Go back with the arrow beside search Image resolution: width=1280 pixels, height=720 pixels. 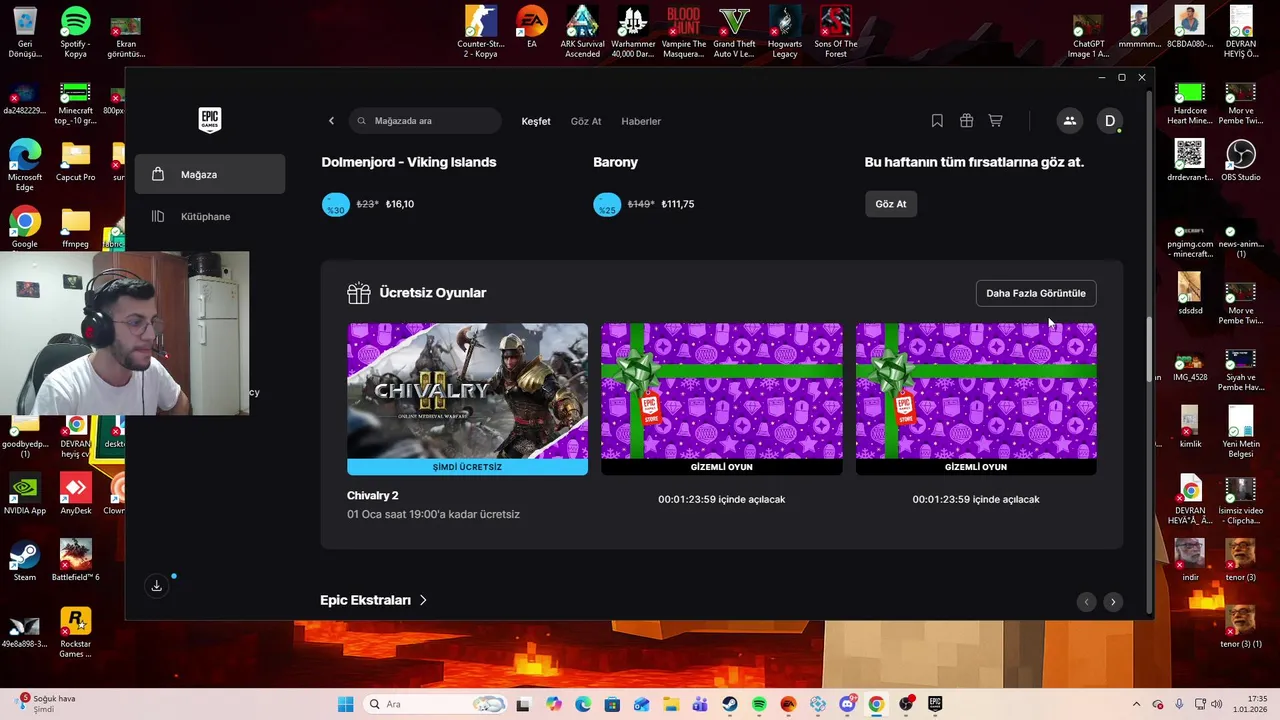pos(332,121)
